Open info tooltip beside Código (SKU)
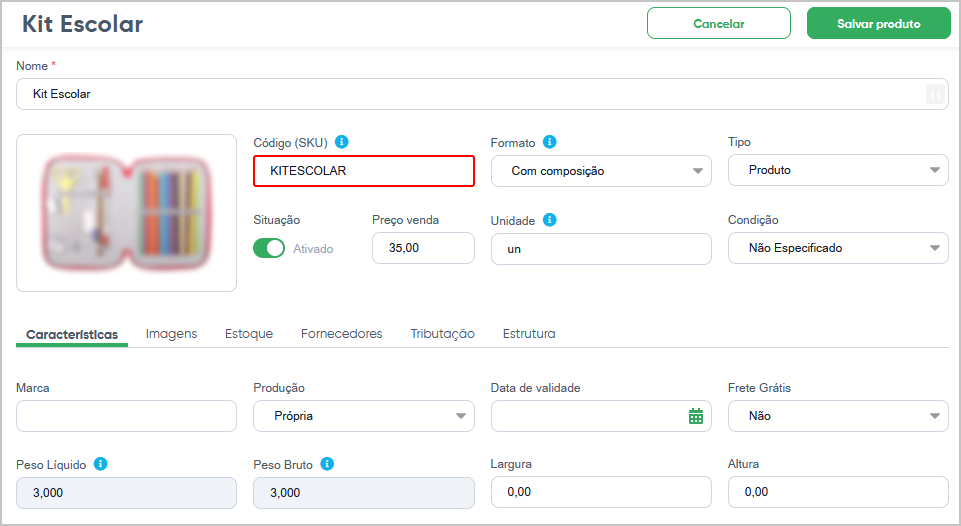961x526 pixels. pyautogui.click(x=342, y=142)
